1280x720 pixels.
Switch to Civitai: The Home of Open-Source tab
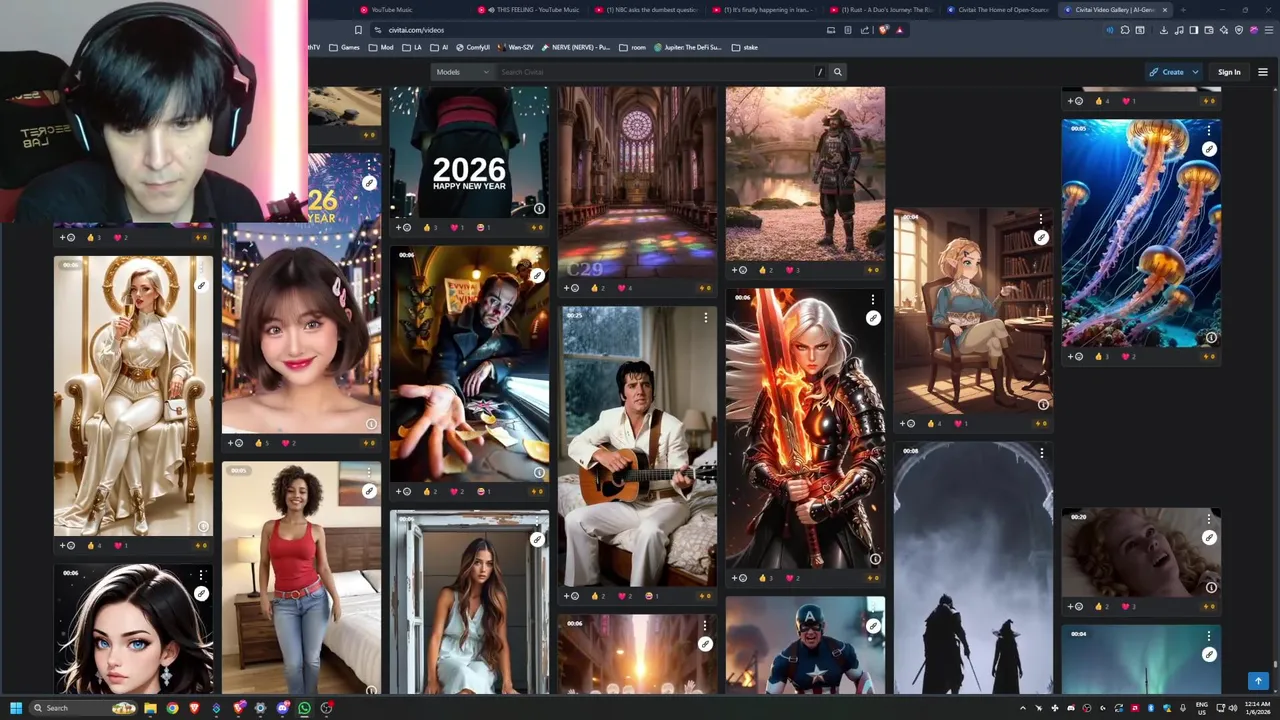click(x=999, y=10)
